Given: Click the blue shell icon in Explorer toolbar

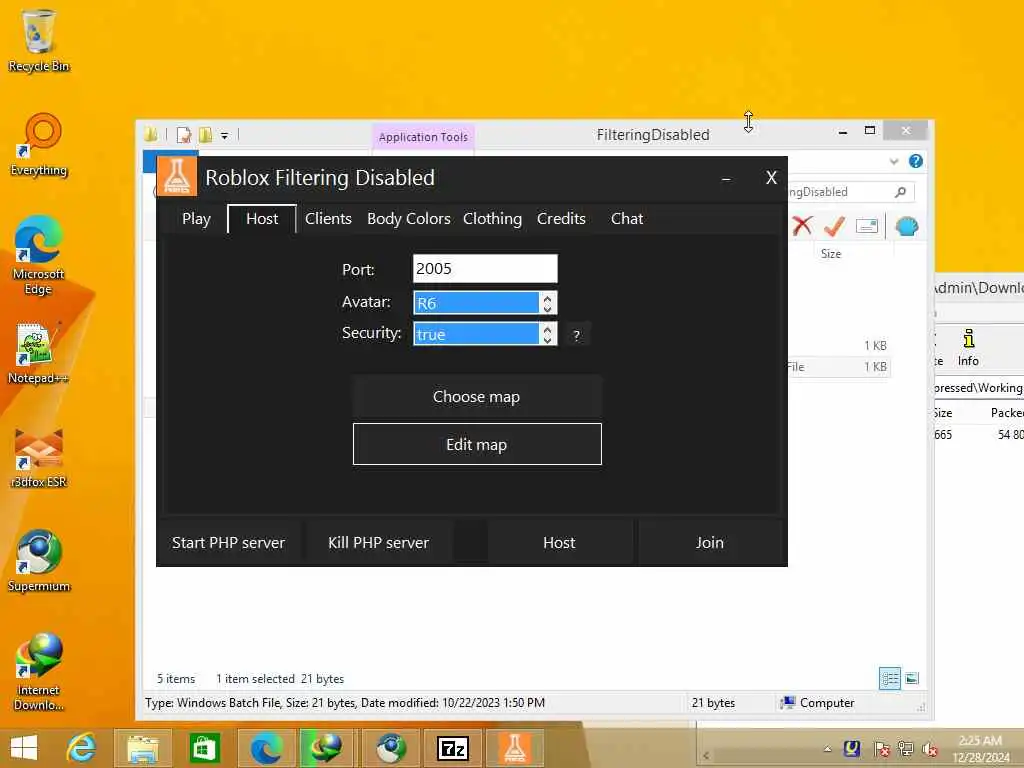Looking at the screenshot, I should [906, 227].
